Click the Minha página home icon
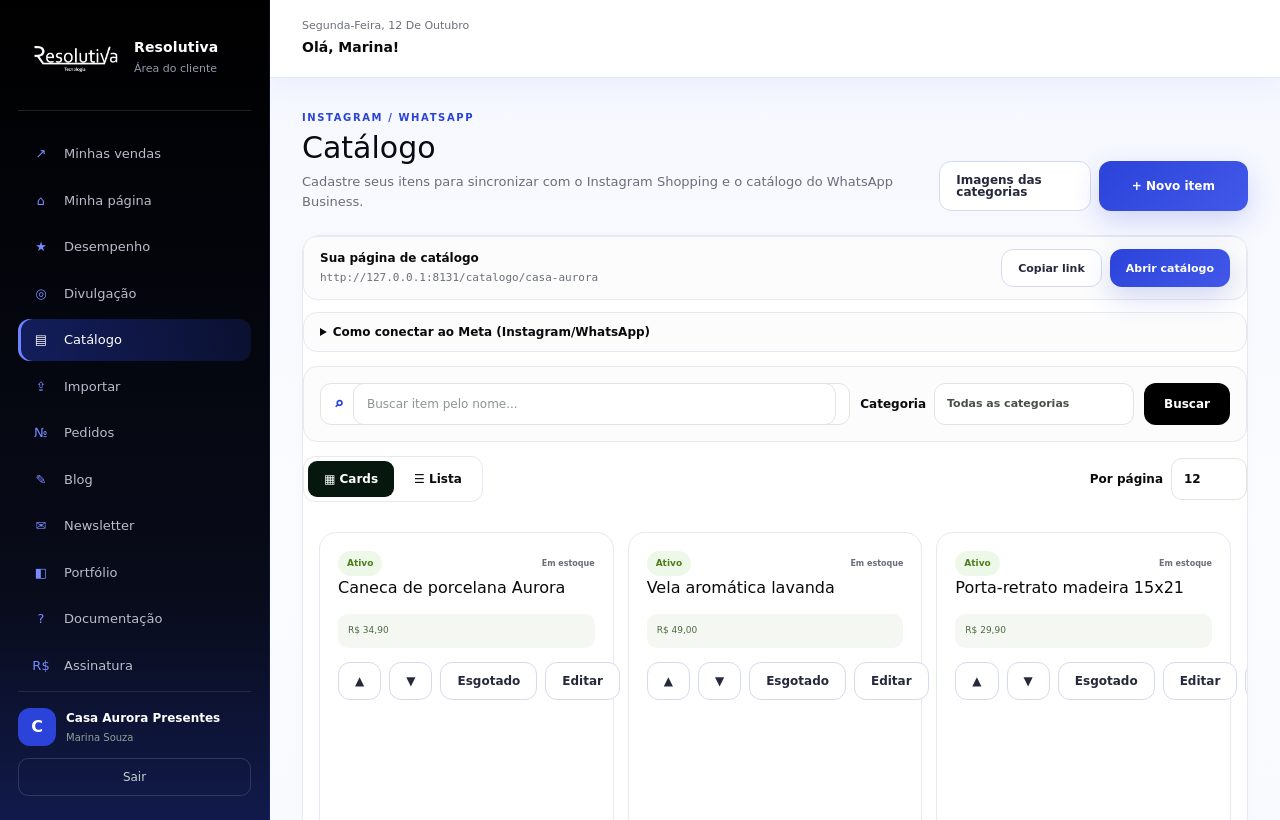Viewport: 1280px width, 820px height. coord(41,200)
